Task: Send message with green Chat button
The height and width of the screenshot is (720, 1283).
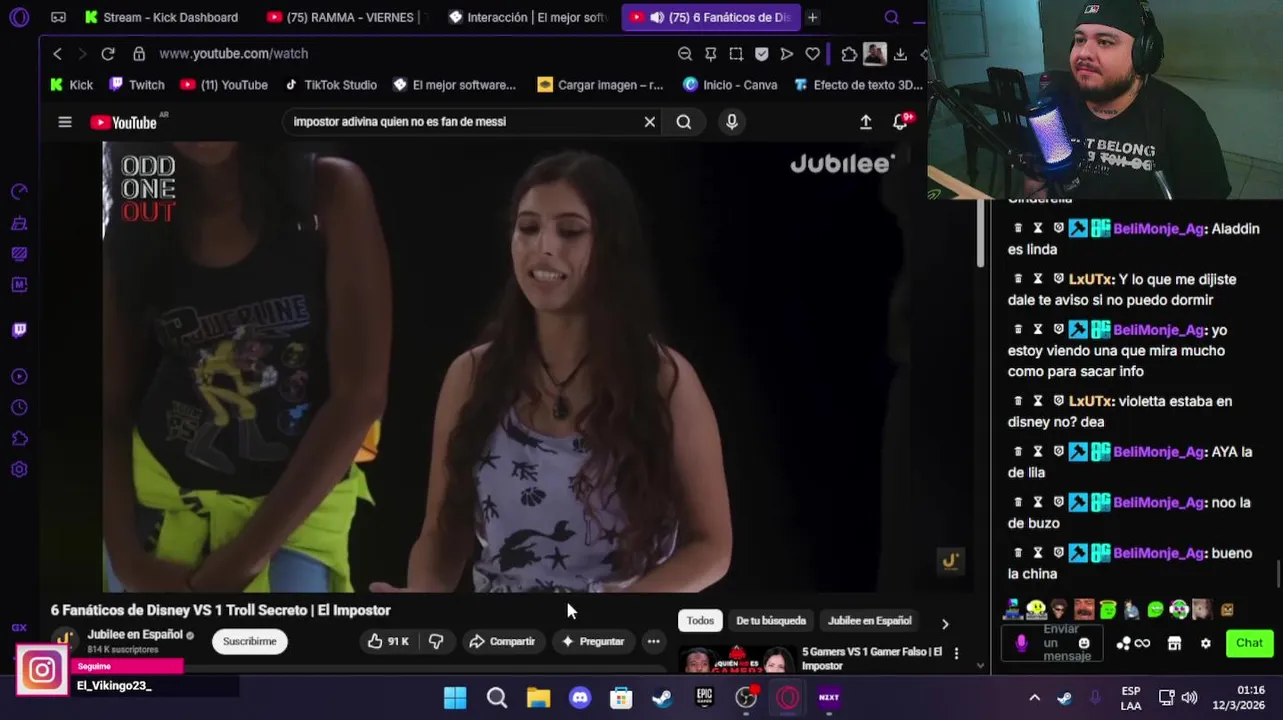Action: (x=1249, y=643)
